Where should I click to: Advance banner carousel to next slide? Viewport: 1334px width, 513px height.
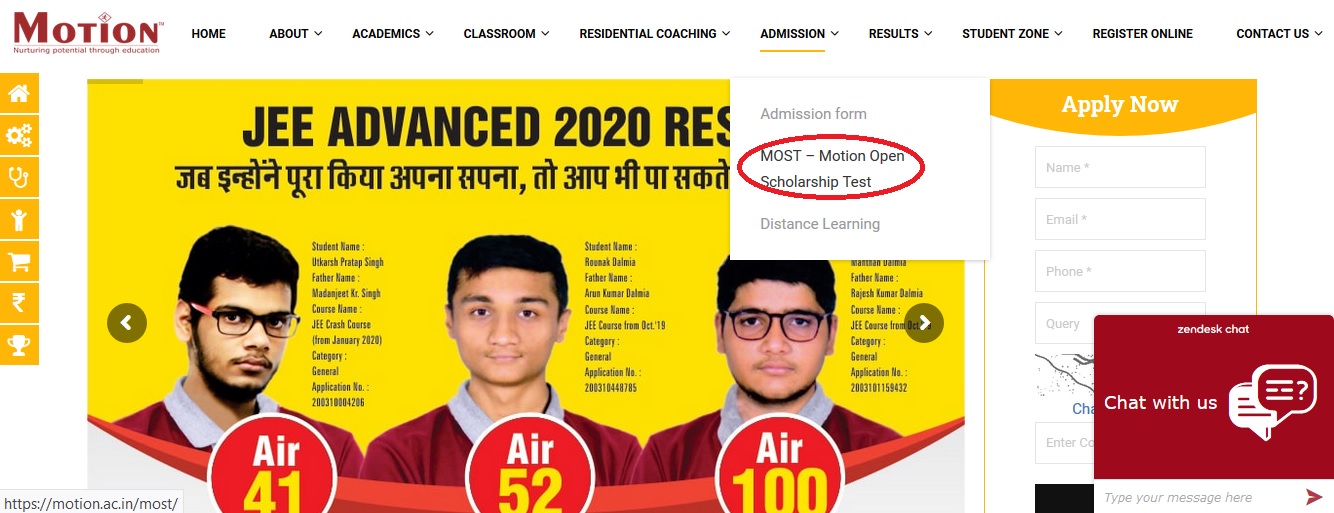click(924, 323)
